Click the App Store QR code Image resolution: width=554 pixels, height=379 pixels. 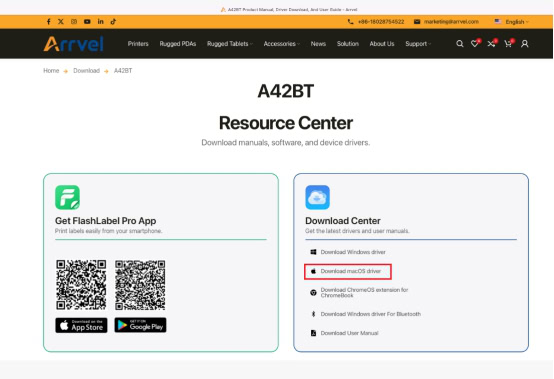pos(81,285)
